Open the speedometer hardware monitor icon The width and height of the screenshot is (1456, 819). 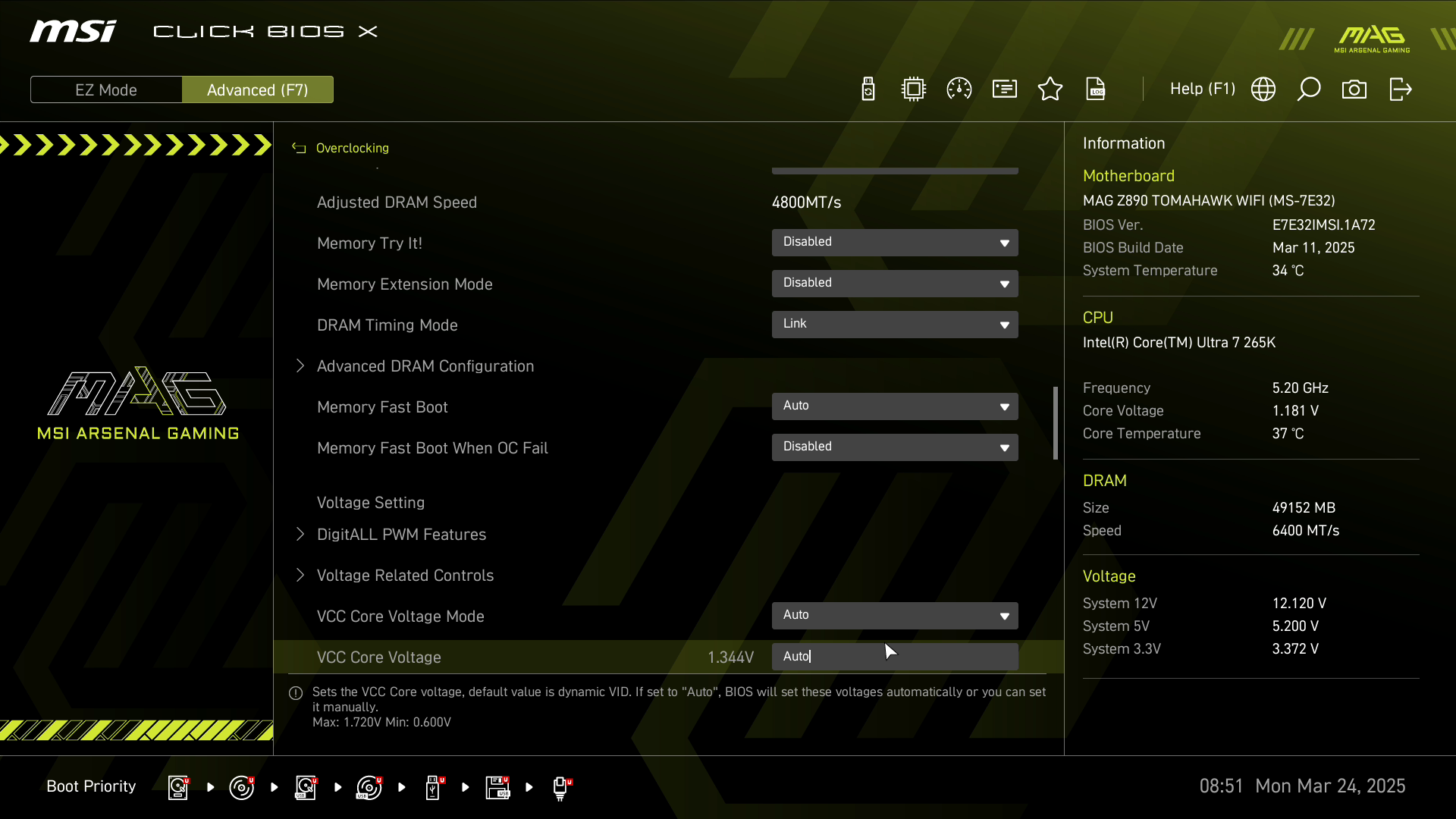959,89
